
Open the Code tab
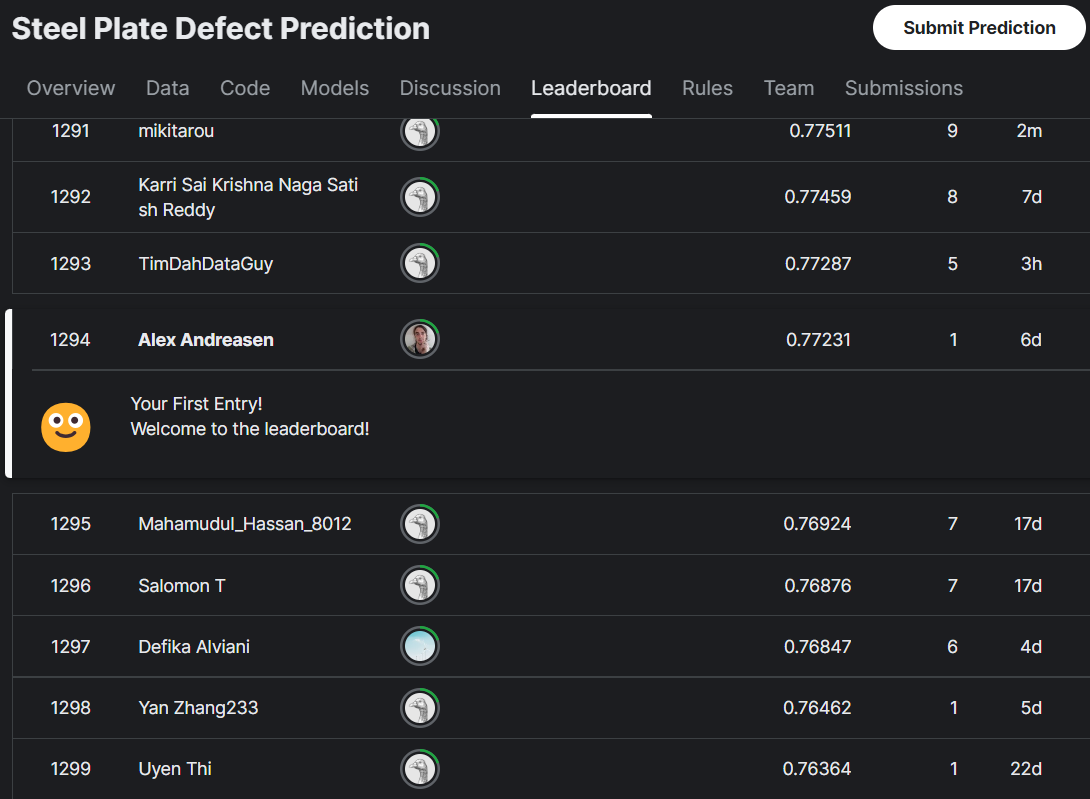(x=245, y=88)
